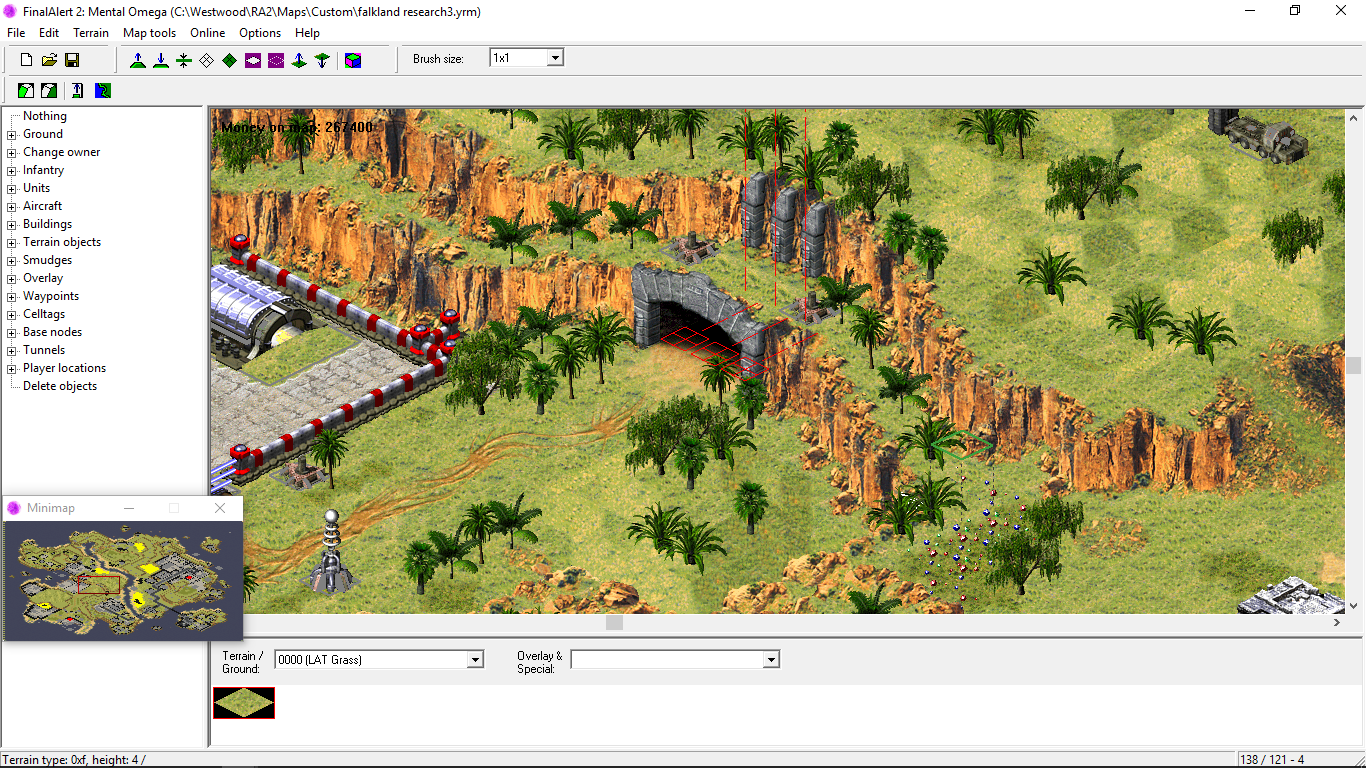Open the Map tools menu
The height and width of the screenshot is (768, 1366).
click(x=149, y=33)
